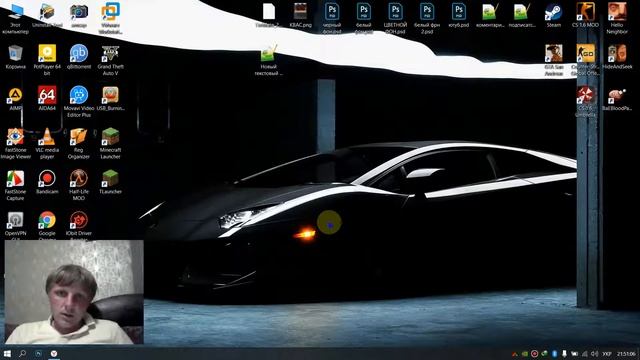Open FastStone Capture shortcut
This screenshot has height=360, width=640.
click(x=15, y=185)
